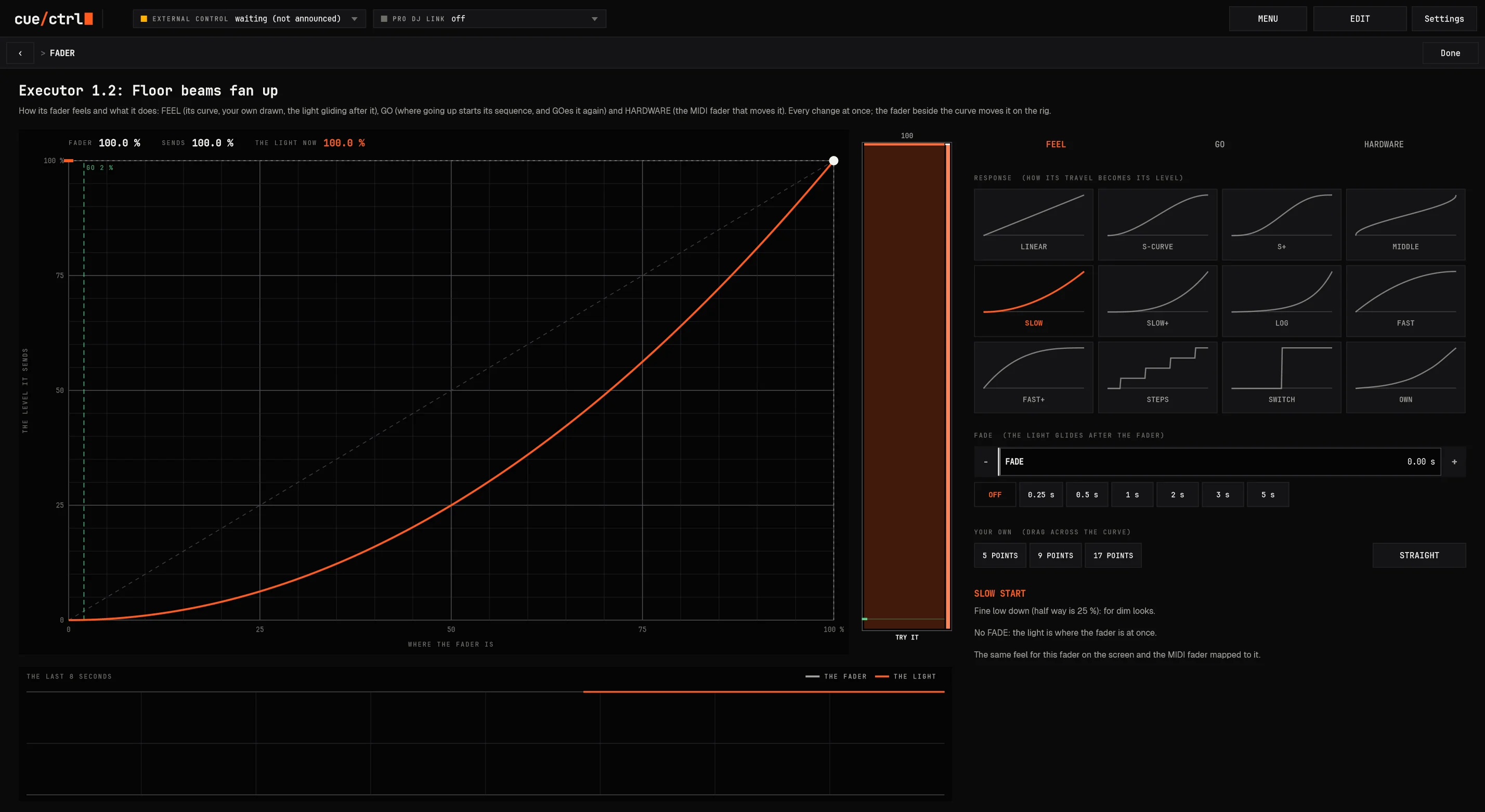Set fade preset to 5 s

pos(1268,494)
